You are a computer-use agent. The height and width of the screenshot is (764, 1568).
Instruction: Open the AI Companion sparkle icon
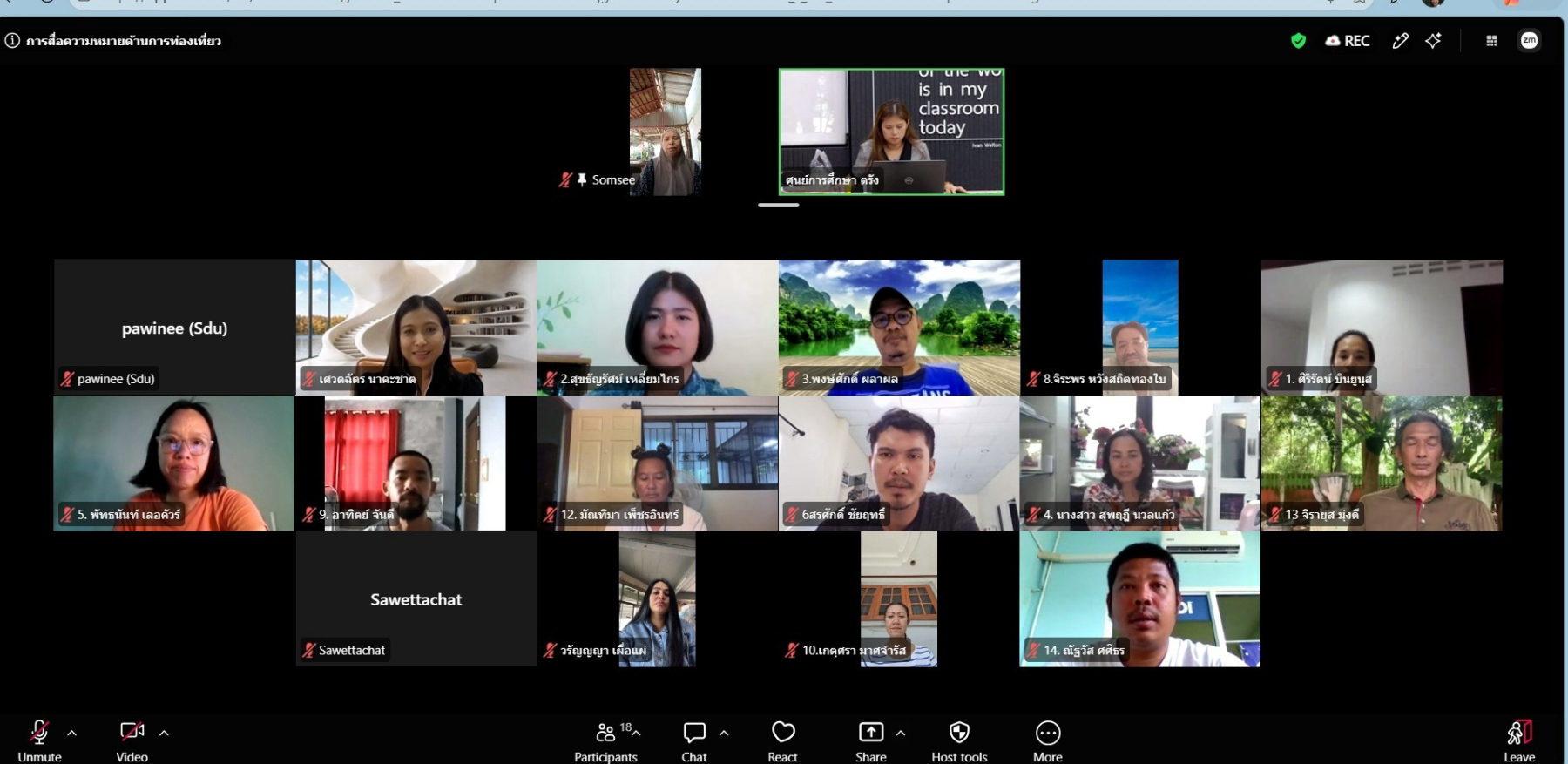[x=1433, y=40]
